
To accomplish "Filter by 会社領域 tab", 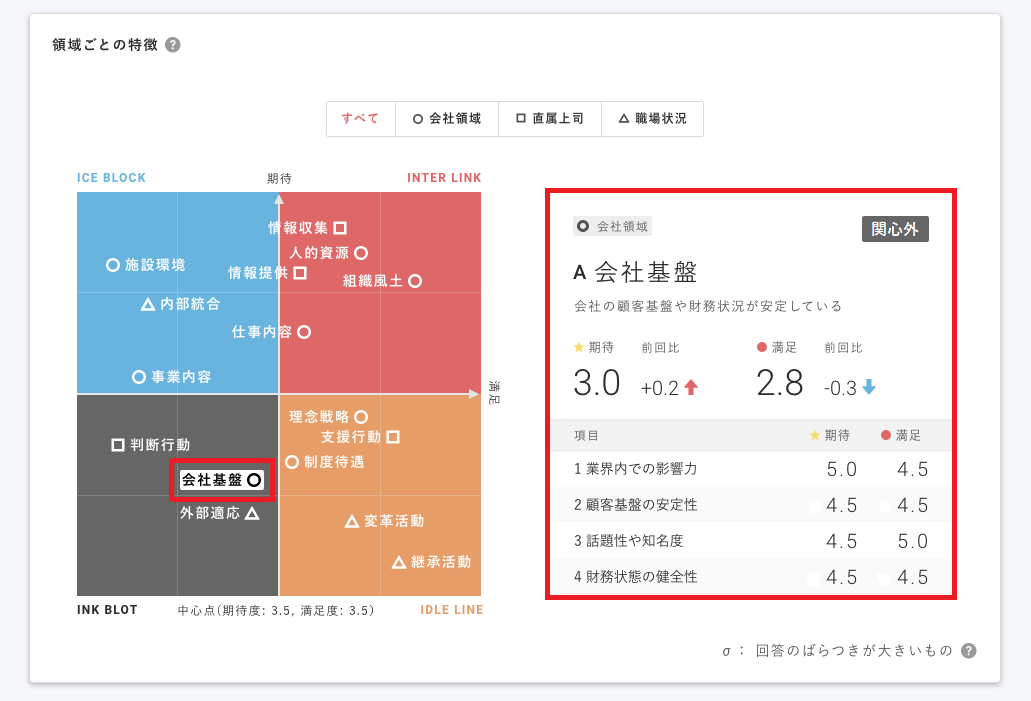I will [446, 118].
